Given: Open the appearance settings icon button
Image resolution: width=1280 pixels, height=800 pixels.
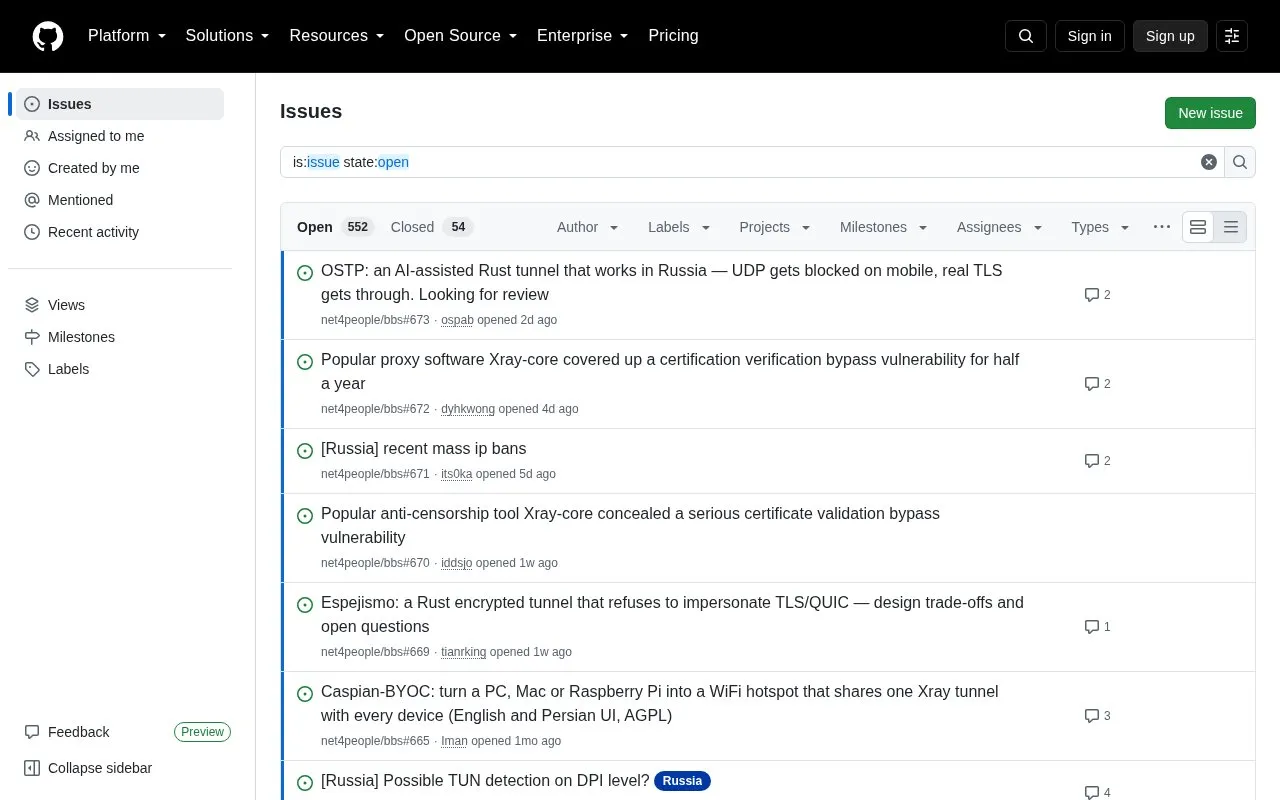Looking at the screenshot, I should (x=1232, y=36).
